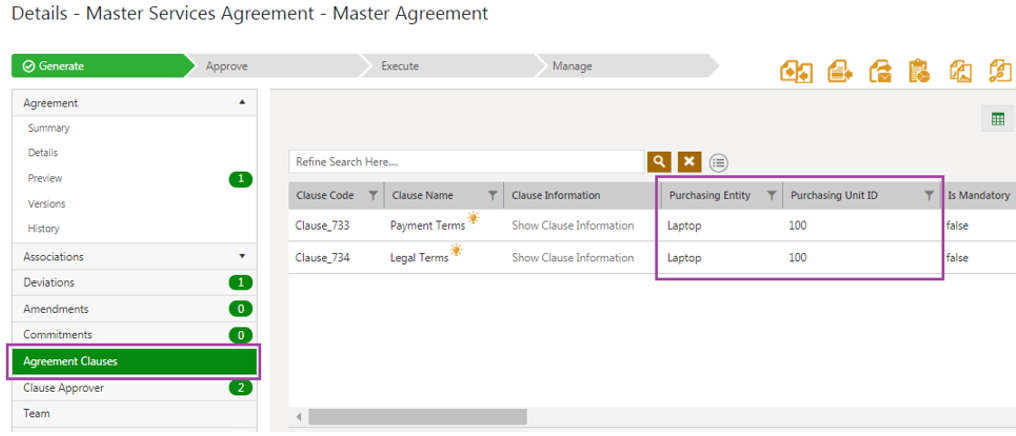Open the Purchasing Entity column filter

771,196
